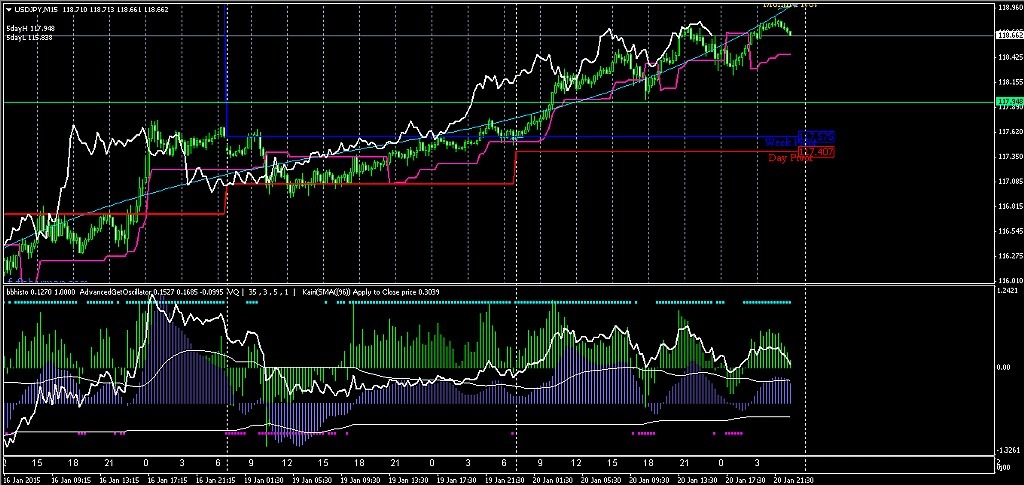Click the 116.545 price scale value
The image size is (1024, 485).
click(x=1010, y=231)
